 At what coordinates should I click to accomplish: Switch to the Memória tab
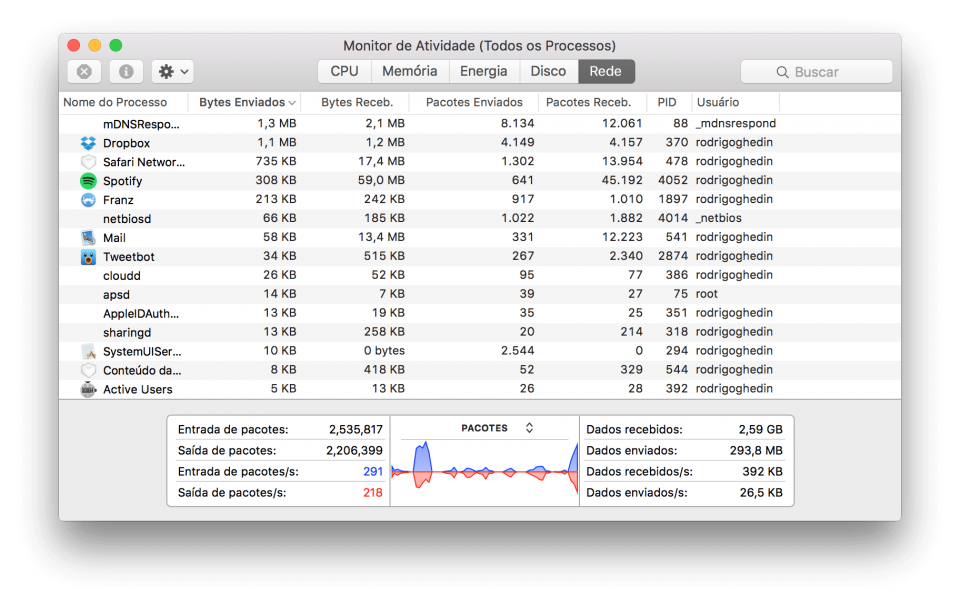click(409, 72)
